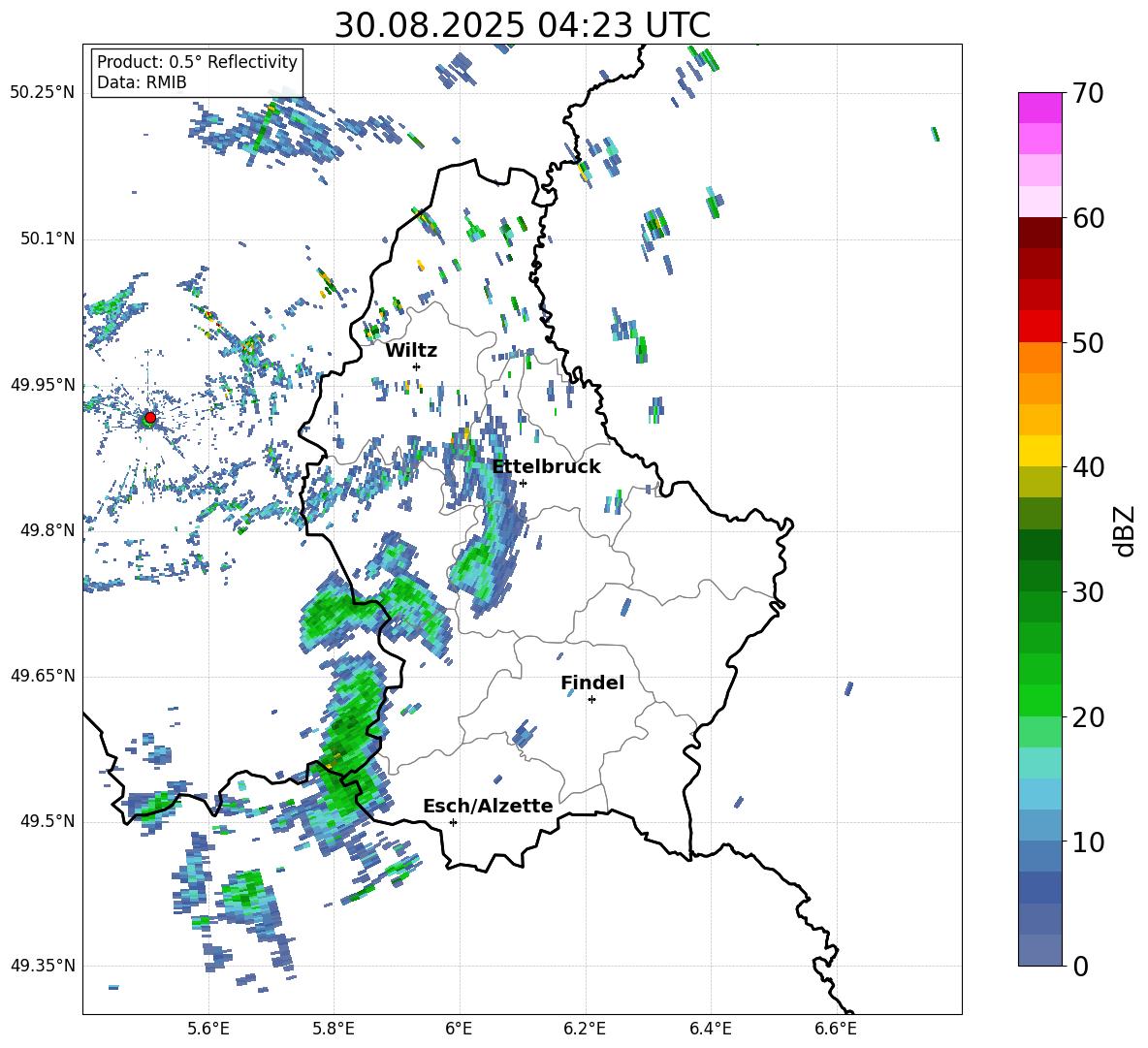
Task: Click the 49.5°N latitude label
Action: point(47,821)
